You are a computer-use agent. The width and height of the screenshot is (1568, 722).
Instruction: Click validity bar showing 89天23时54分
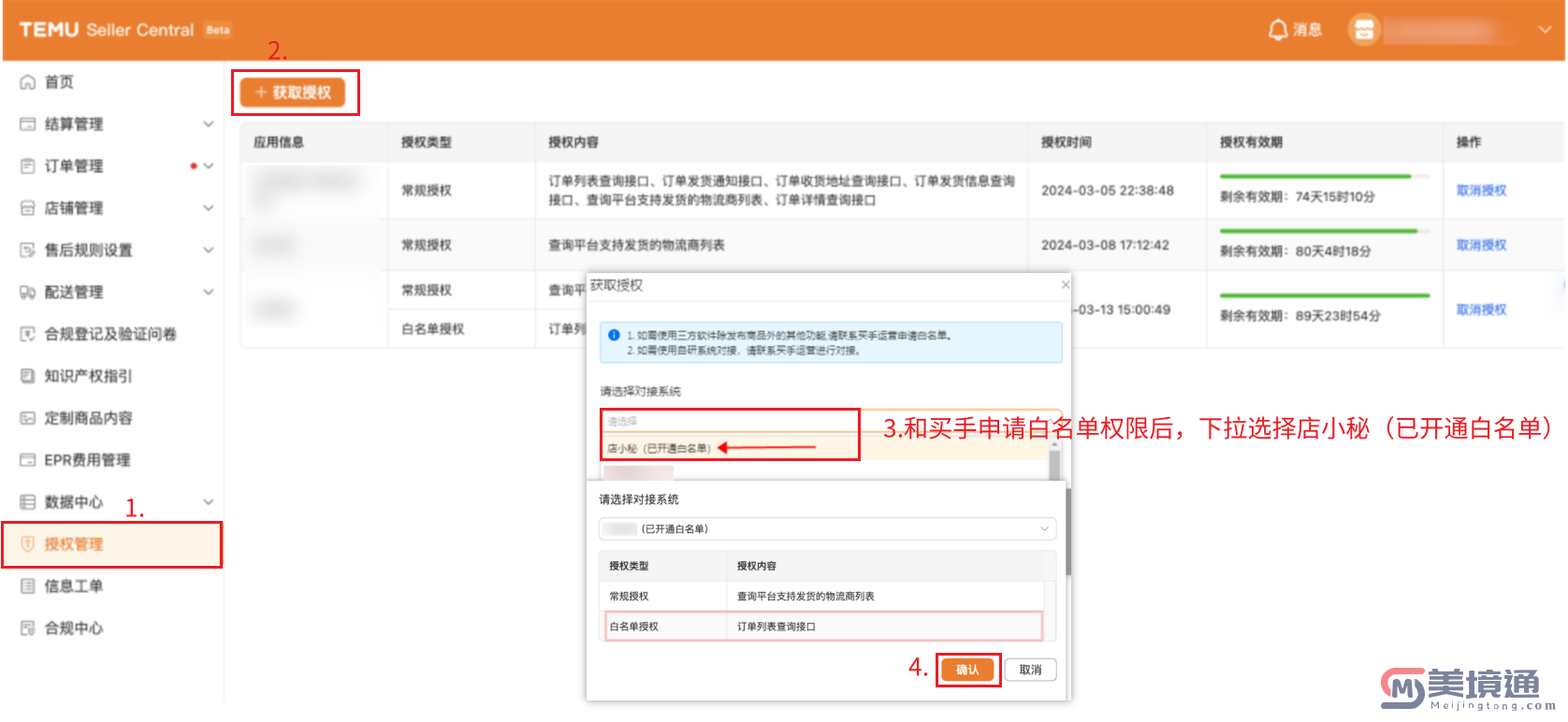(x=1325, y=296)
